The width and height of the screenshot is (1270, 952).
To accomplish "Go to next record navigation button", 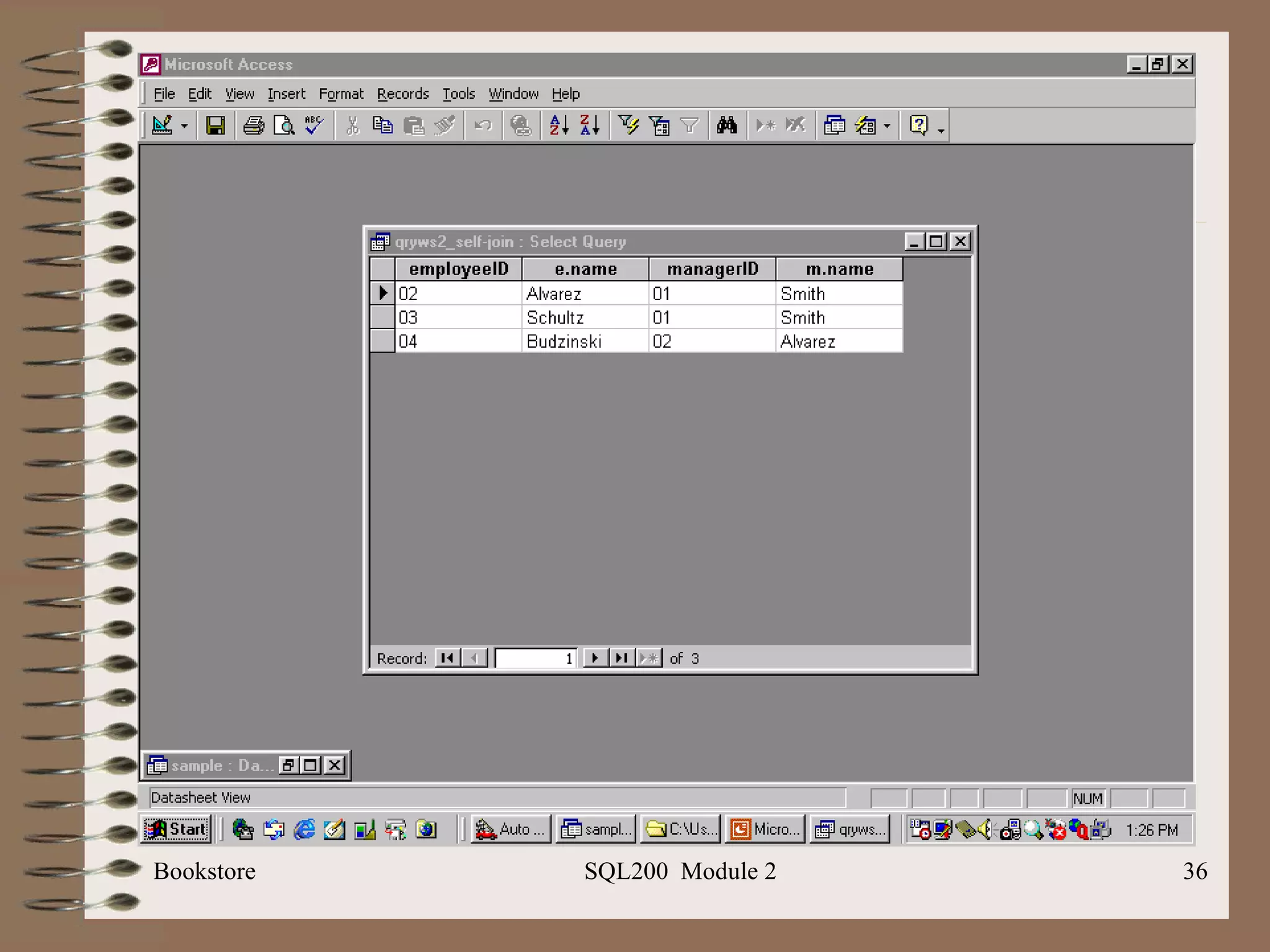I will (595, 658).
